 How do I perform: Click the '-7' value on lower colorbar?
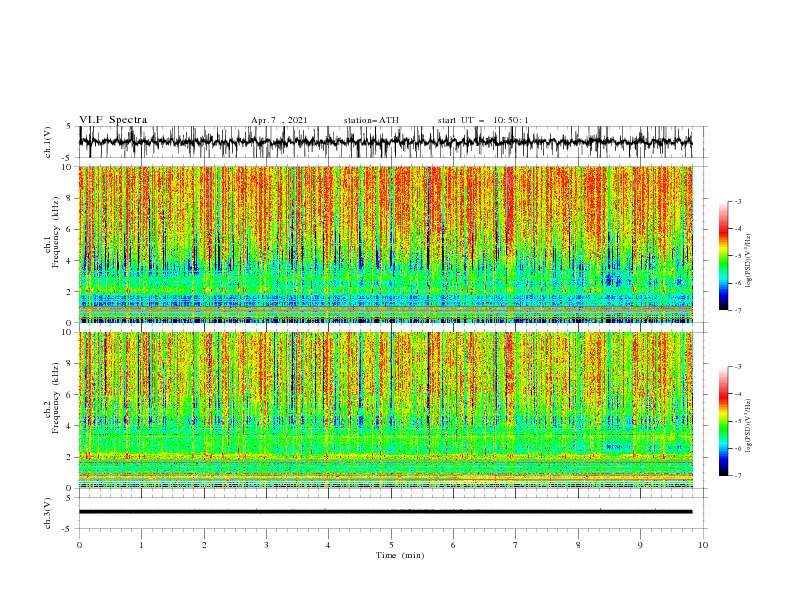(738, 476)
